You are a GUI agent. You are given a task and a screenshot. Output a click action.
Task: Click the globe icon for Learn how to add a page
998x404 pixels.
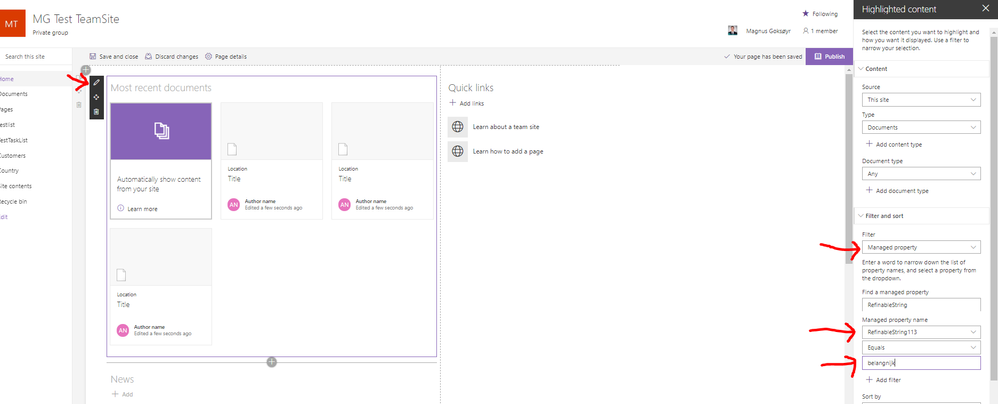(x=458, y=151)
